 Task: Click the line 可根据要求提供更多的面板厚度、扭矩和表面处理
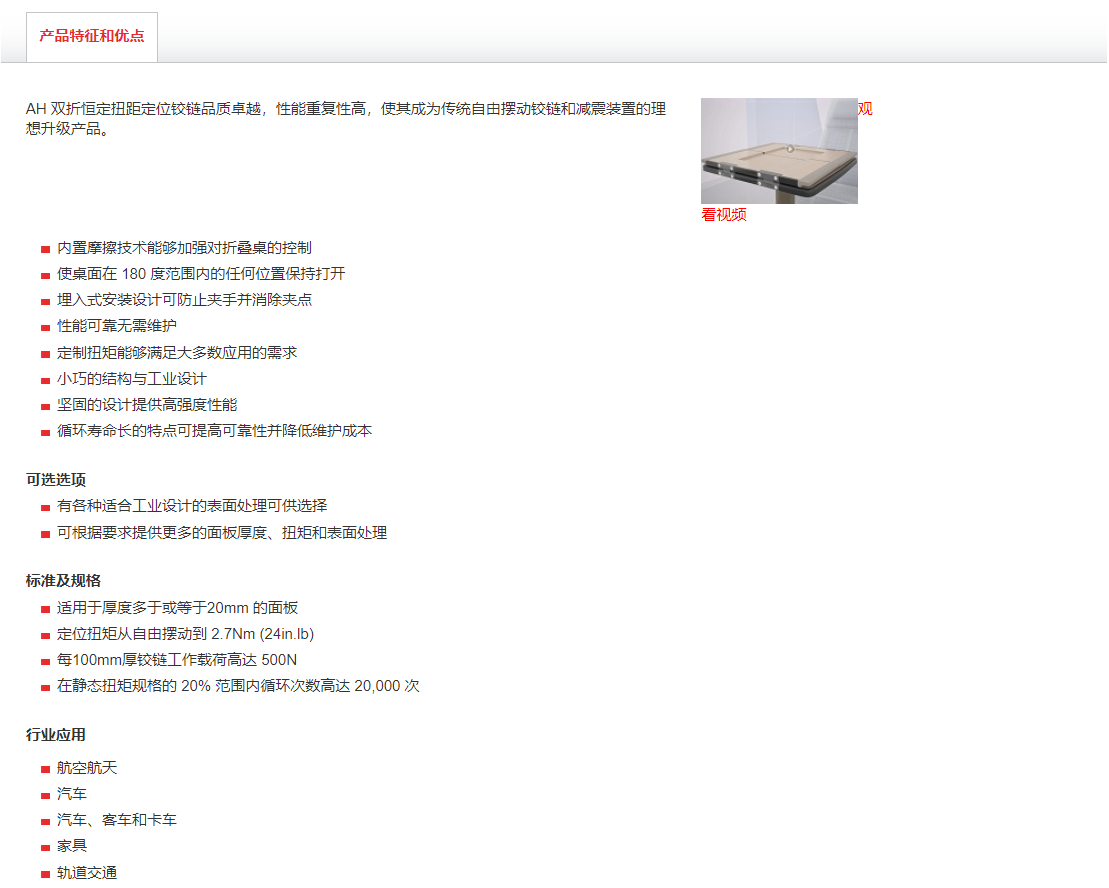point(222,533)
